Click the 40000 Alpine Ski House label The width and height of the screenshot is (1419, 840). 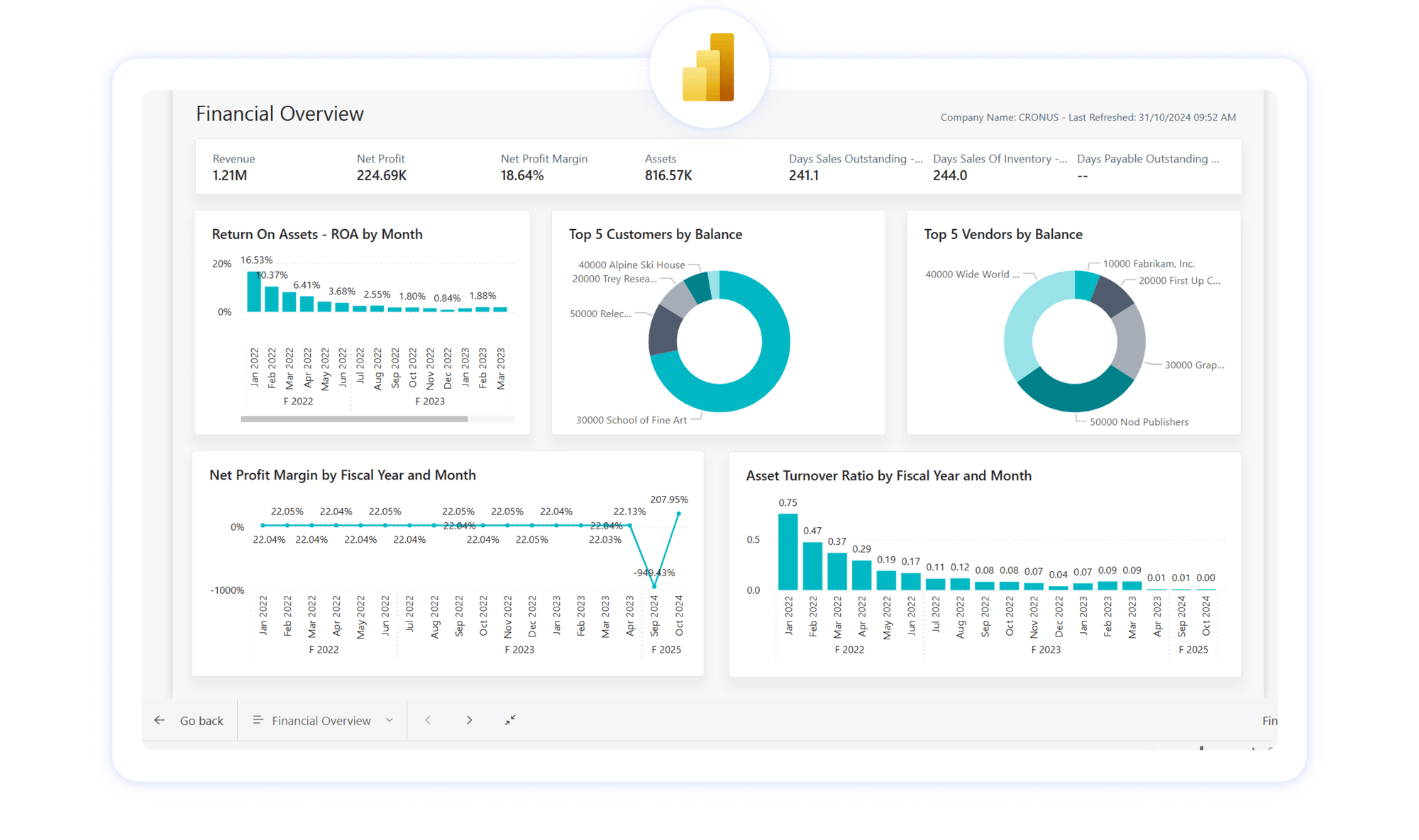pyautogui.click(x=631, y=265)
